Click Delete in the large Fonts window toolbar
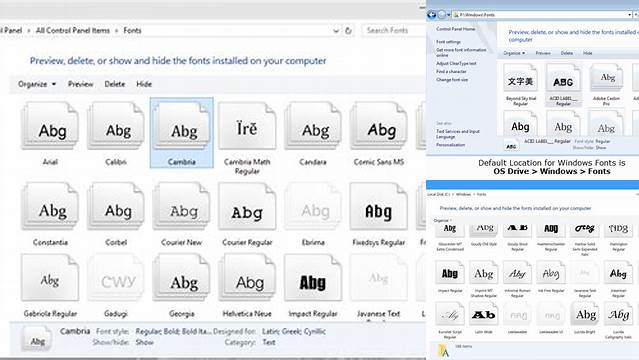639x360 pixels. point(115,84)
